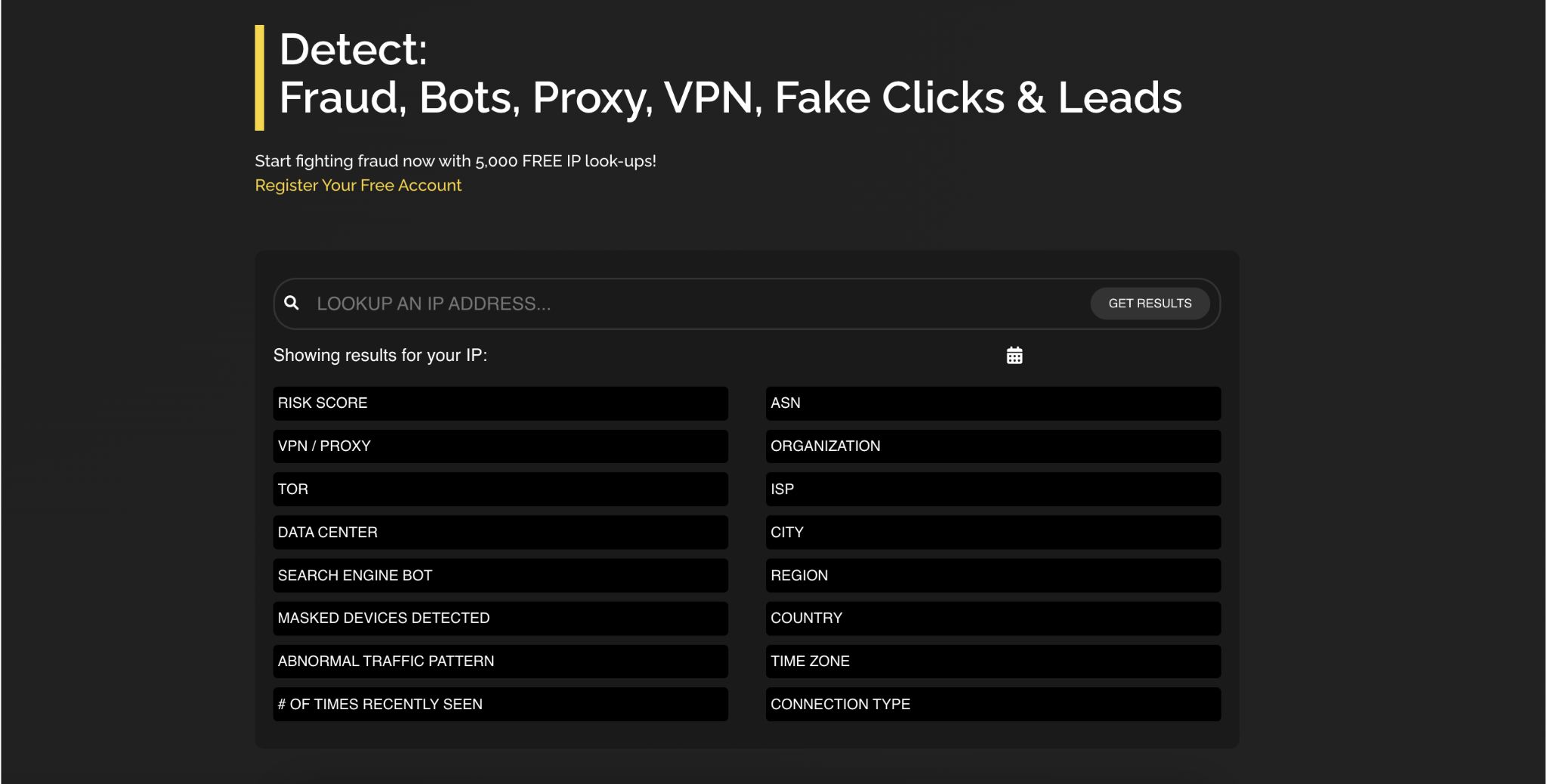Select the ISP result row
Viewport: 1547px width, 784px height.
pyautogui.click(x=993, y=489)
